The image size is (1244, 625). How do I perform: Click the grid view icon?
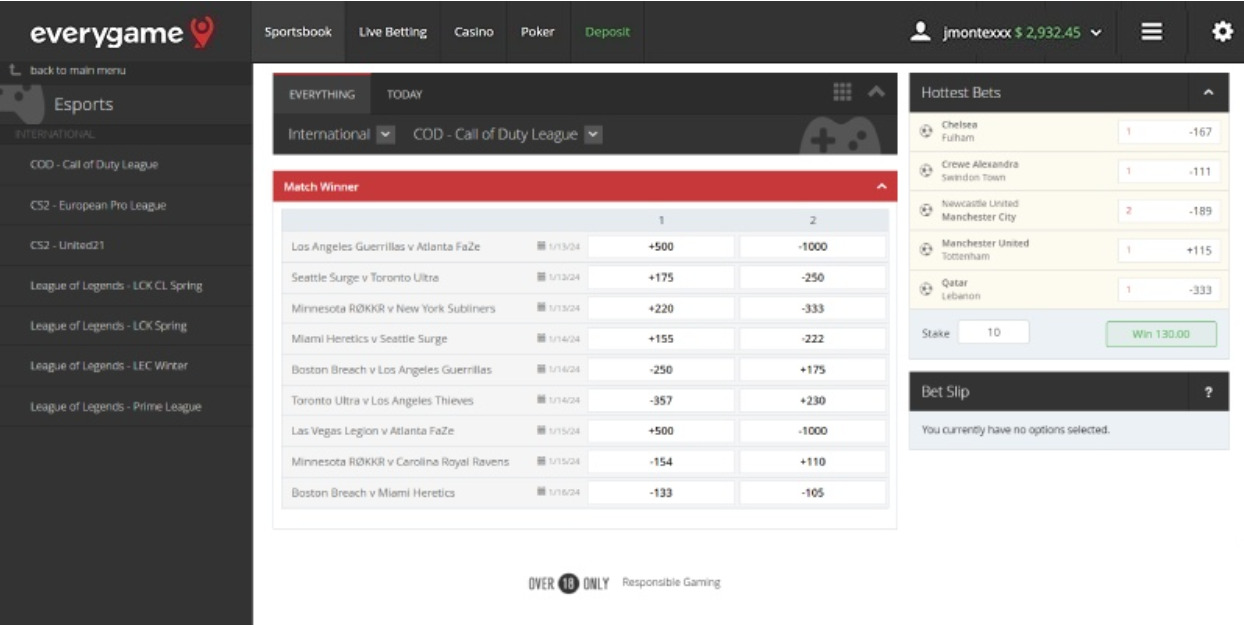tap(842, 92)
